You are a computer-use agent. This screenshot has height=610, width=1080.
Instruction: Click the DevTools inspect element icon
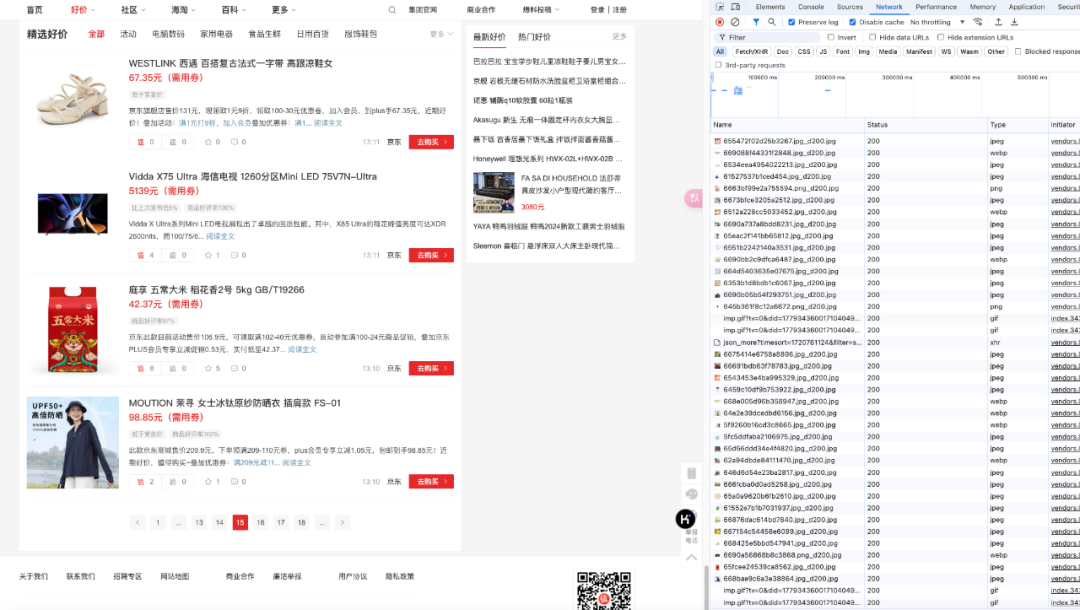pyautogui.click(x=720, y=7)
